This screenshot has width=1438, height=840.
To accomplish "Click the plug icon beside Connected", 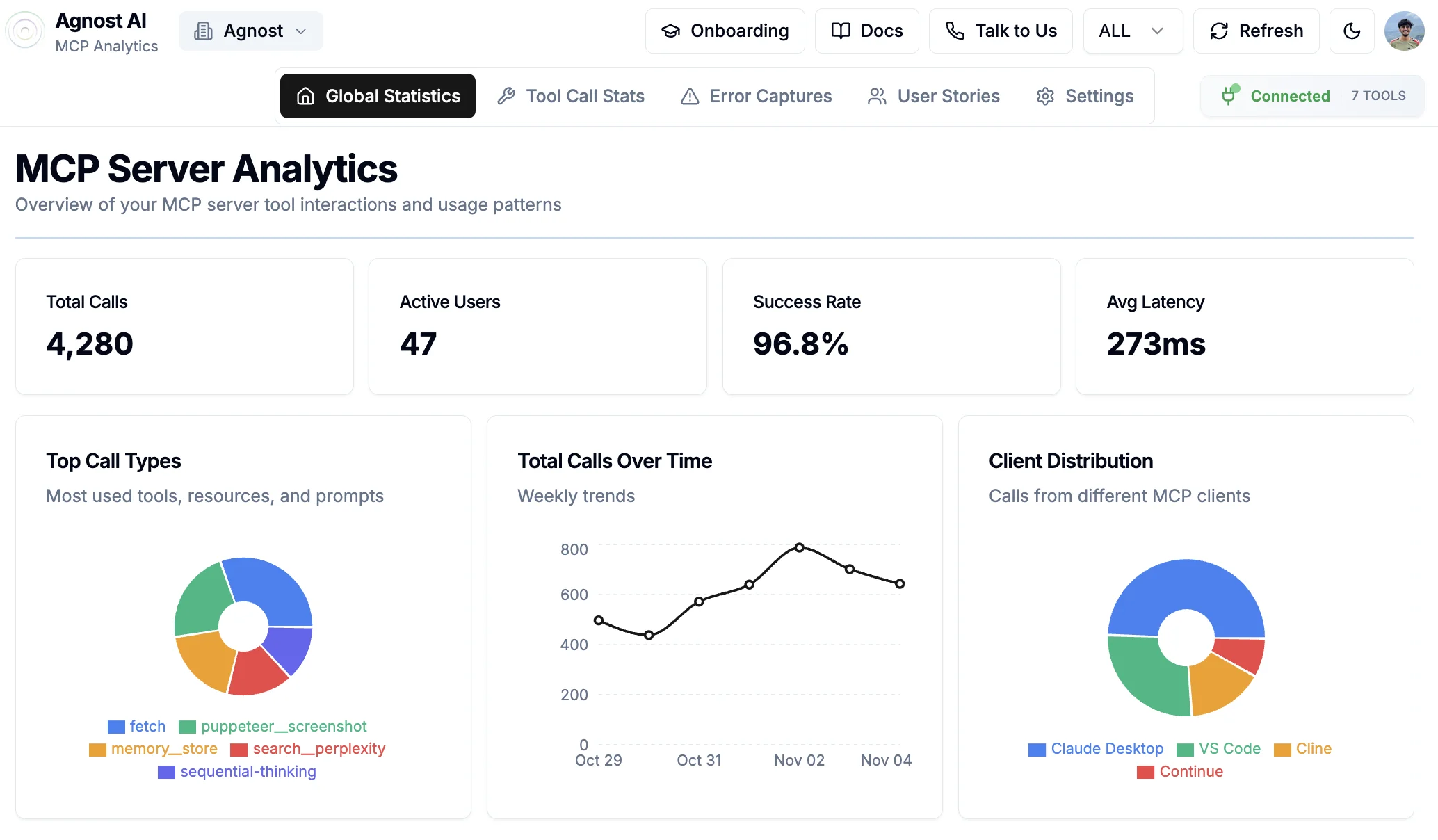I will tap(1229, 95).
